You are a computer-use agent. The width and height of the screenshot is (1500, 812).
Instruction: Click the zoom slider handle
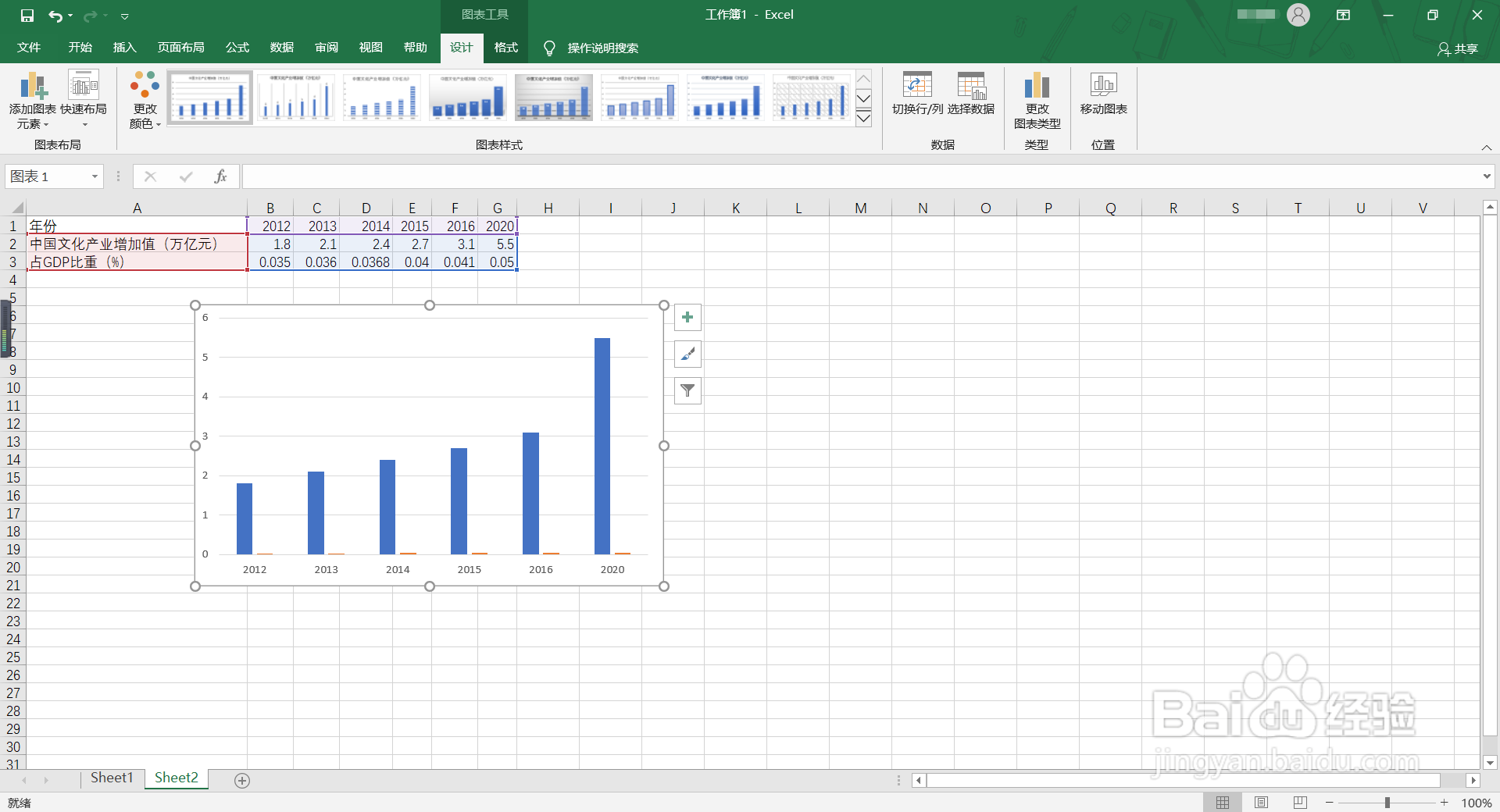point(1387,803)
